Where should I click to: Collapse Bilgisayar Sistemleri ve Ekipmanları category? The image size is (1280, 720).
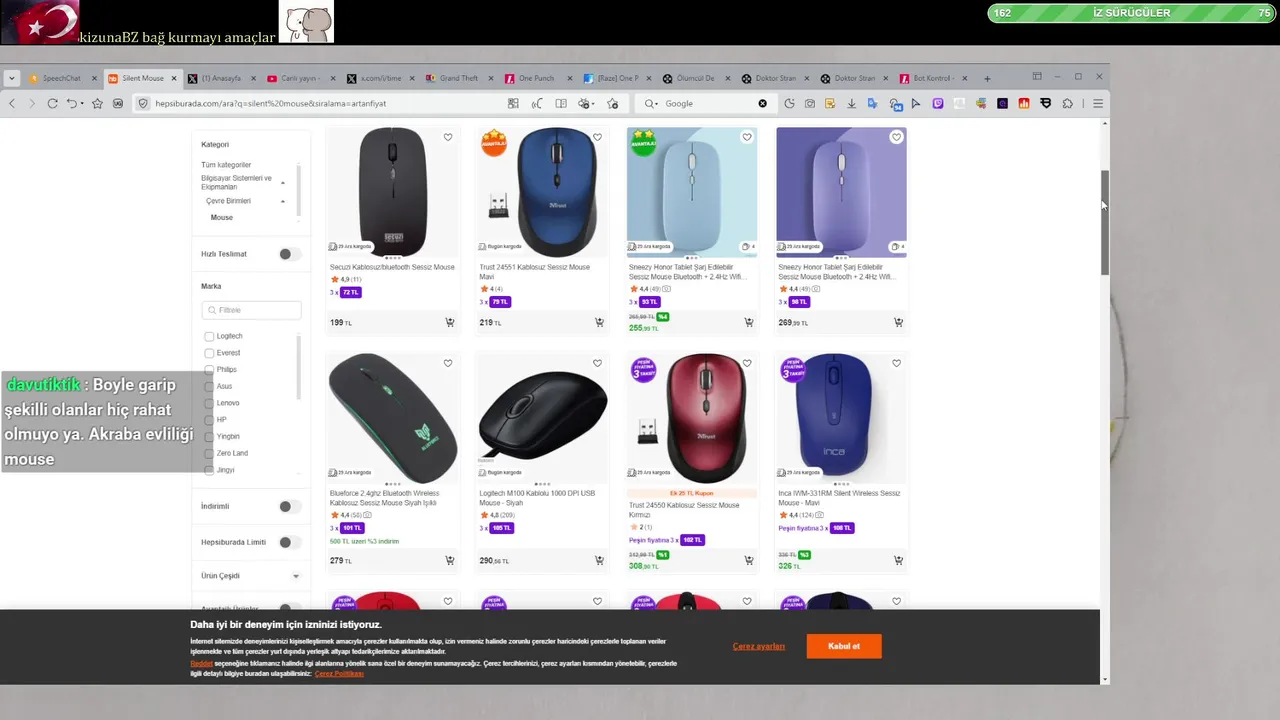283,182
